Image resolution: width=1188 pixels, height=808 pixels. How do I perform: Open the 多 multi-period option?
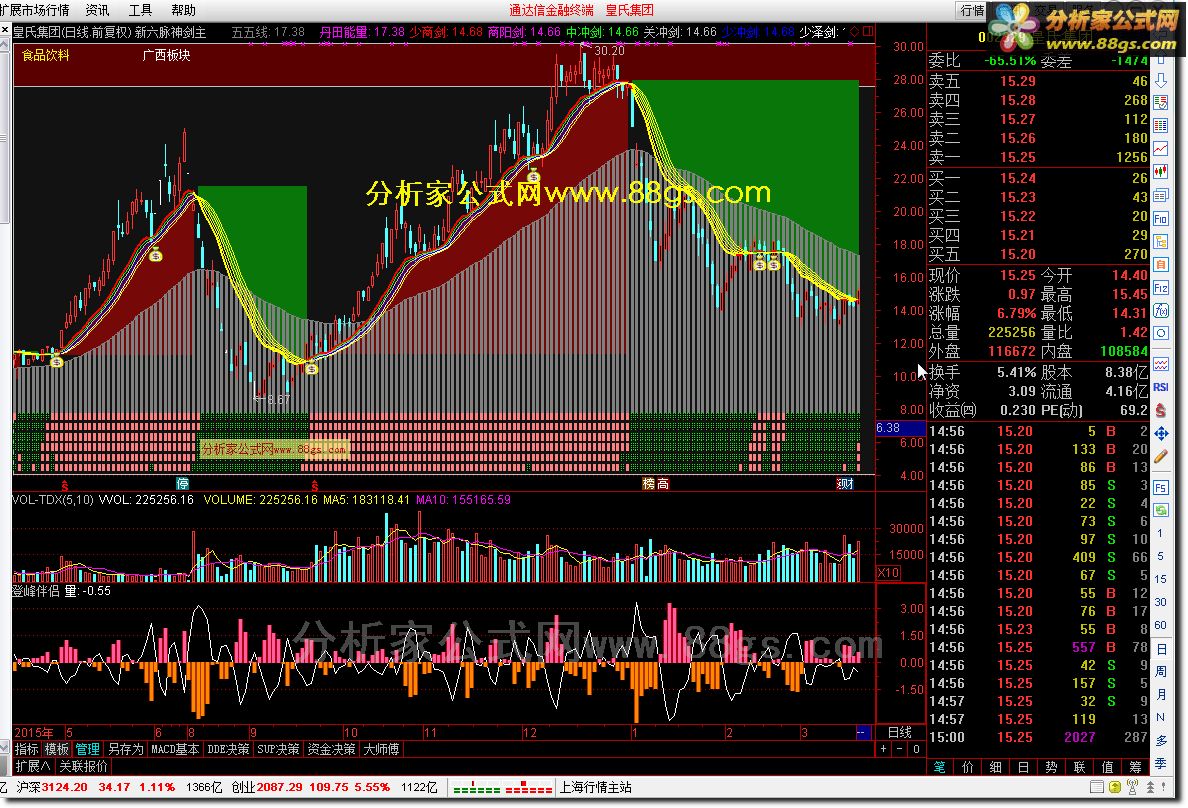[x=1160, y=741]
